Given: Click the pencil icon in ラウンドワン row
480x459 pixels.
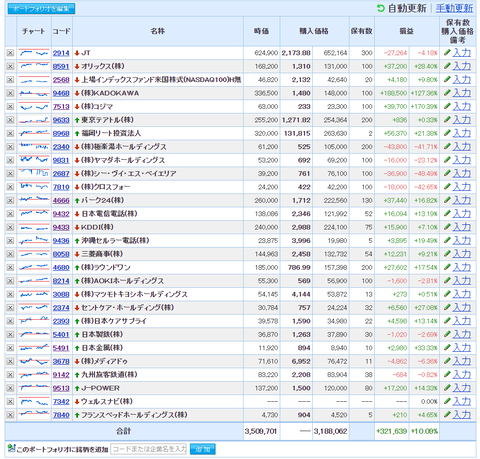Looking at the screenshot, I should coord(447,267).
